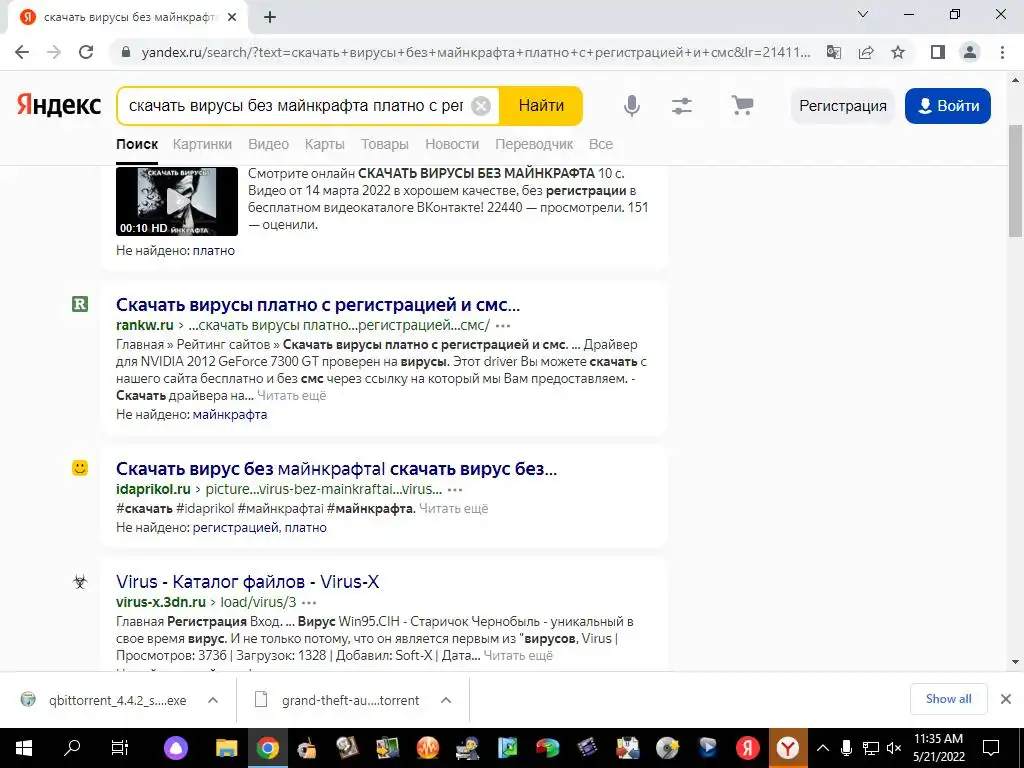The width and height of the screenshot is (1024, 768).
Task: Click the rankw.ru domain link
Action: tap(144, 325)
